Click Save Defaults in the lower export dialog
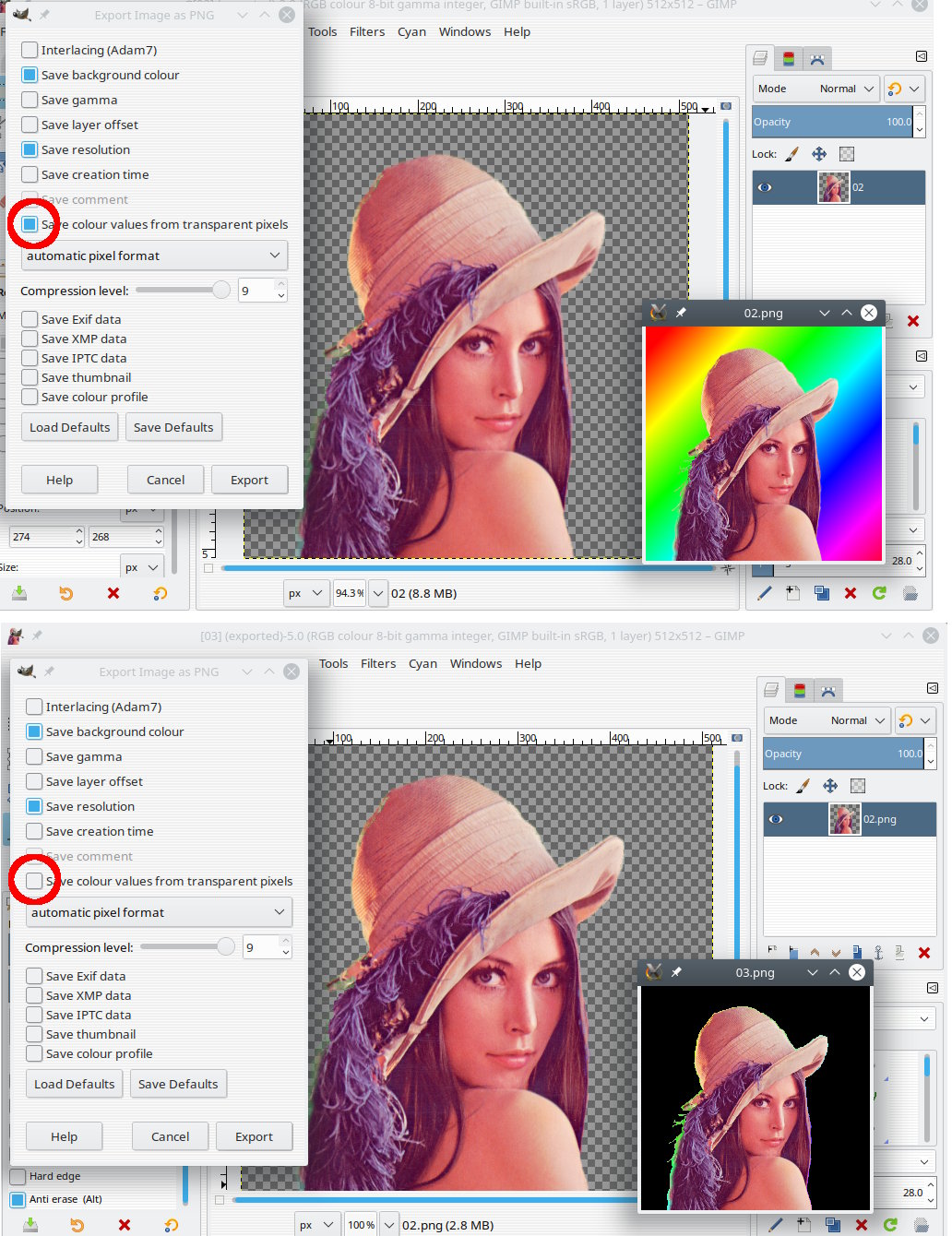 (178, 1084)
